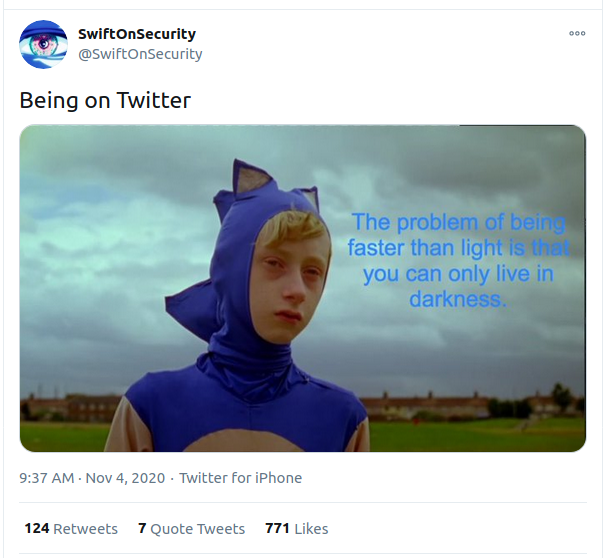Click the tweet text Being on Twitter

[x=105, y=100]
